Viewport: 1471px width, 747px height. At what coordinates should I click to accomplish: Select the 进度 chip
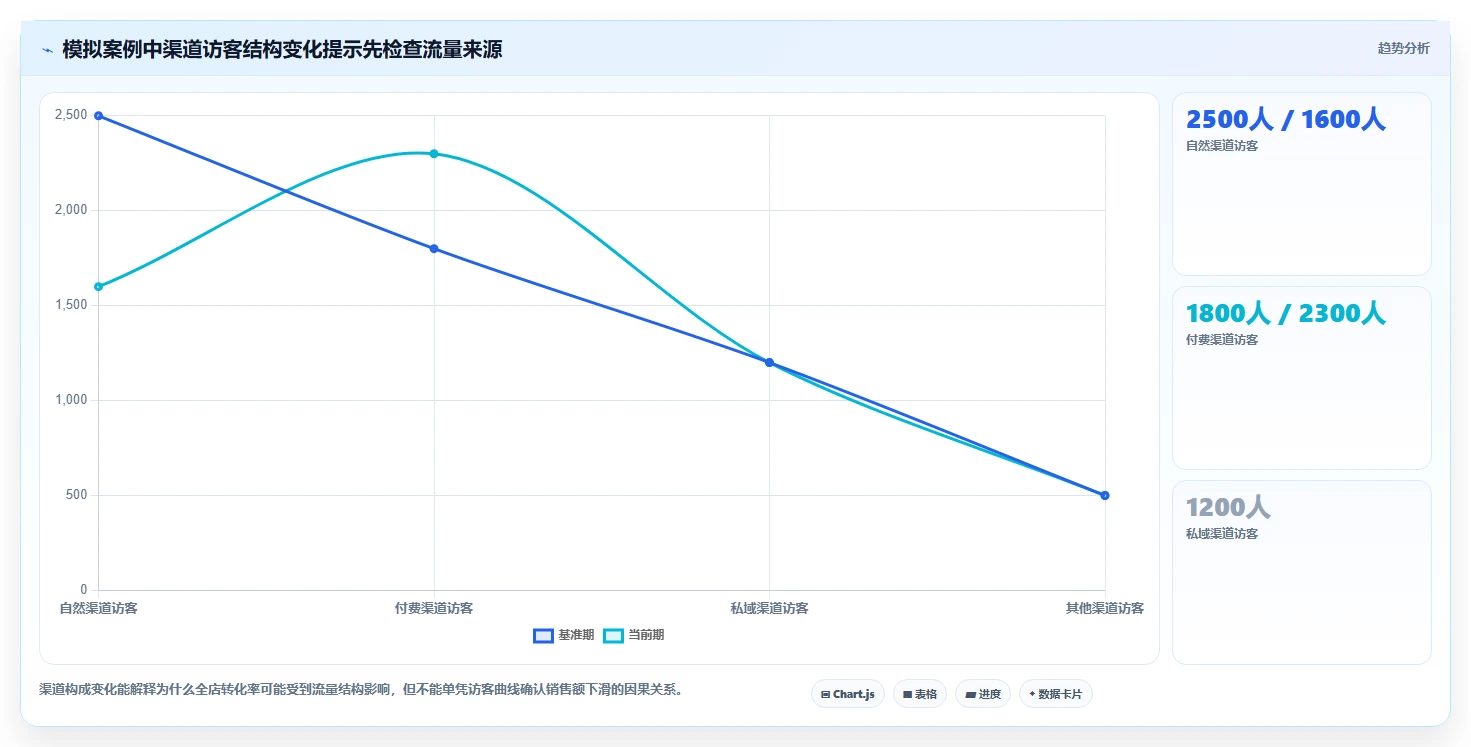[x=982, y=694]
